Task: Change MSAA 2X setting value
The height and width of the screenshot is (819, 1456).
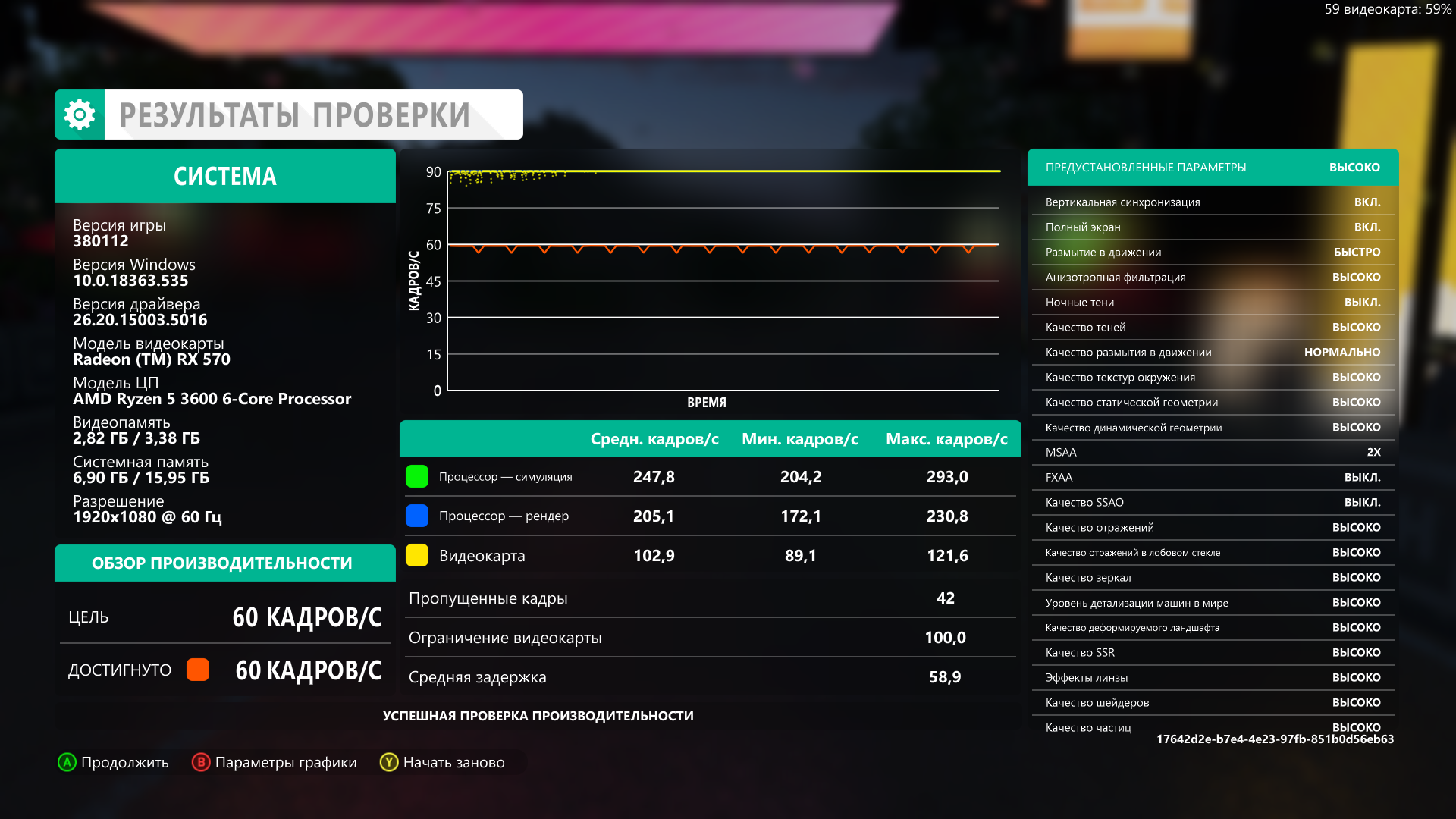Action: pyautogui.click(x=1373, y=452)
